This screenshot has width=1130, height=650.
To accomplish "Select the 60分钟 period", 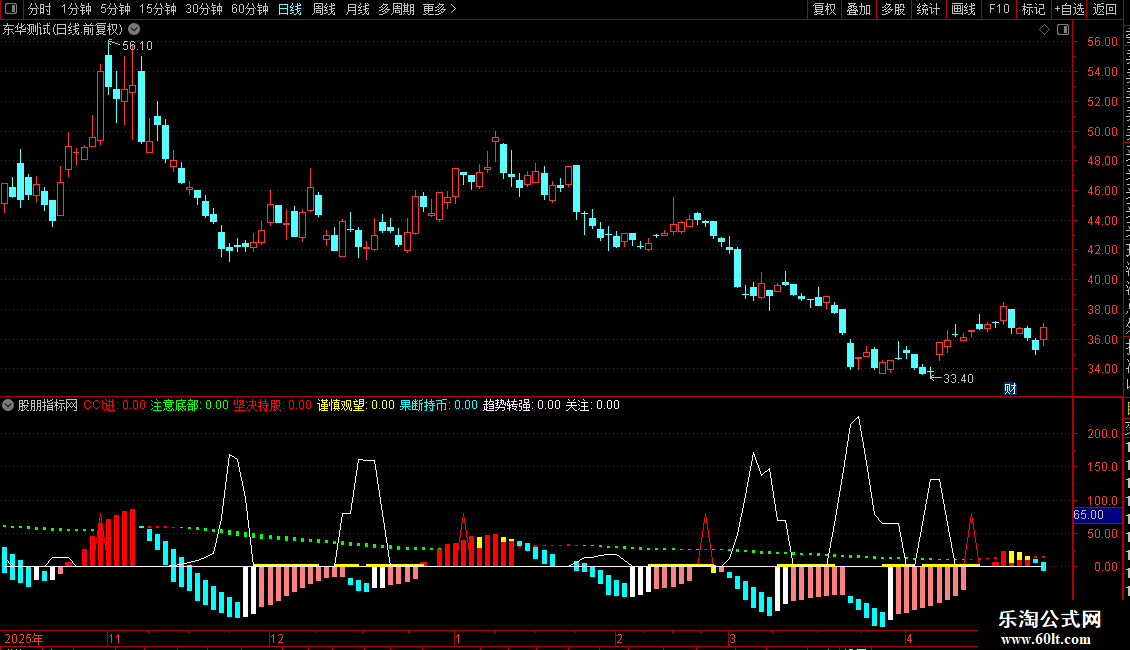I will (249, 9).
